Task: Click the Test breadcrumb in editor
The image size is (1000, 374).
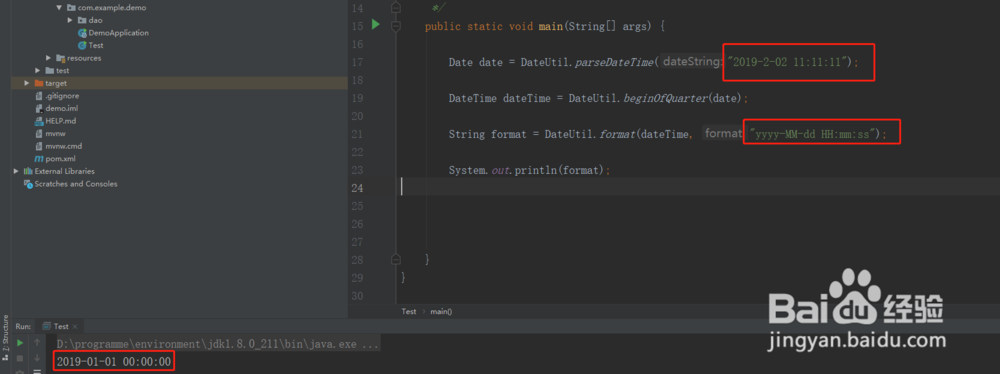Action: point(409,311)
